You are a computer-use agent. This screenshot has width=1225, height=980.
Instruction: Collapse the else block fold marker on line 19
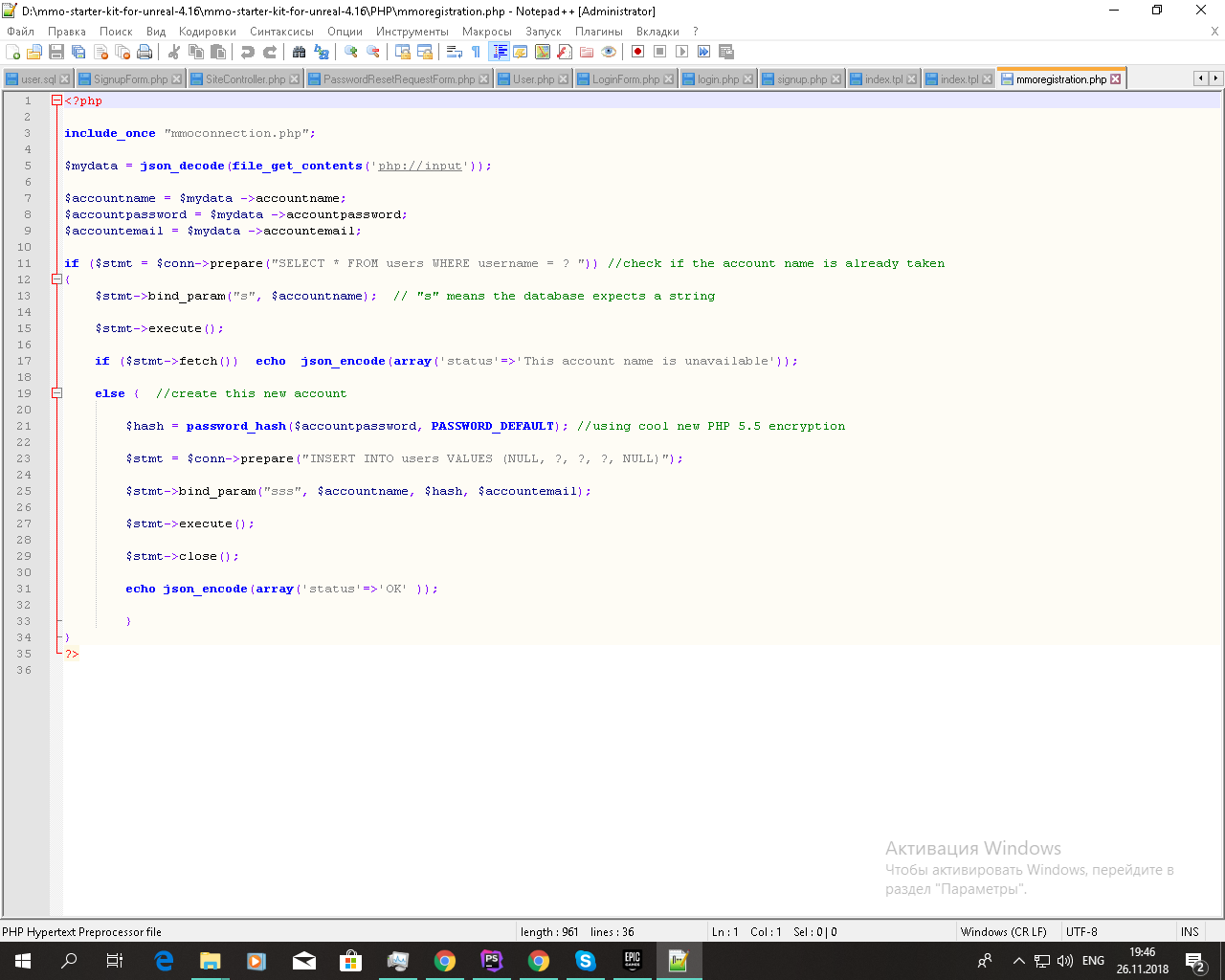(56, 393)
